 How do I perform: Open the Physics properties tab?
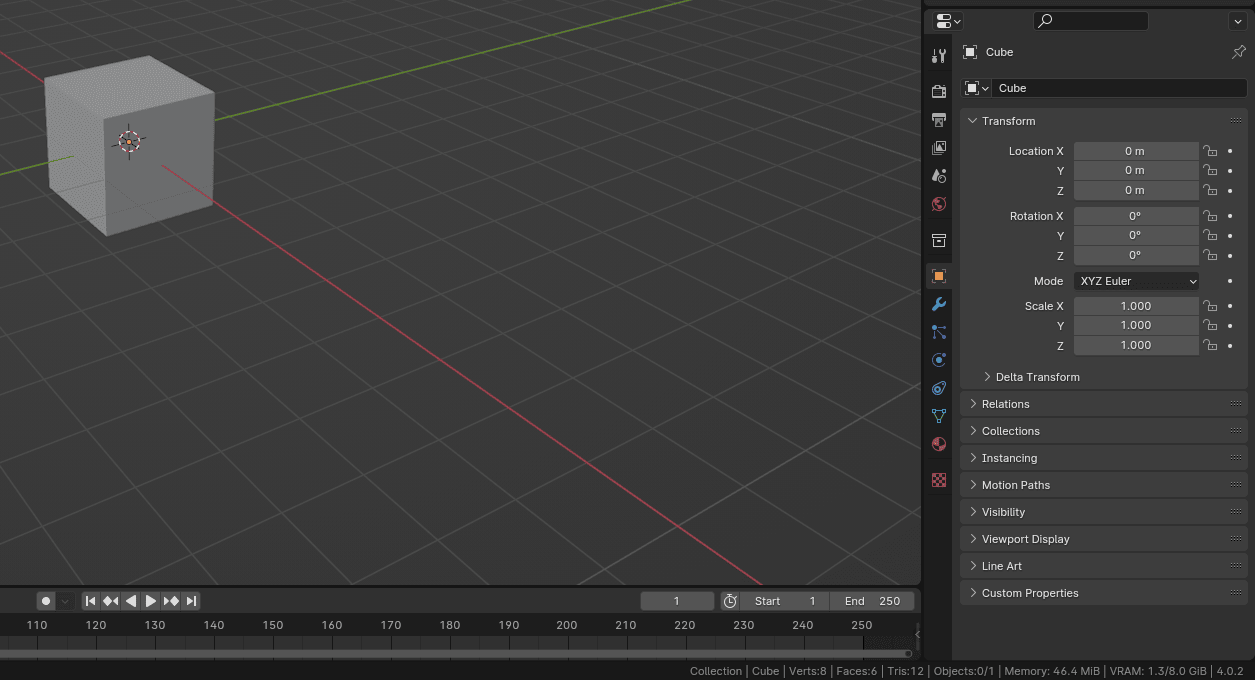click(x=938, y=360)
